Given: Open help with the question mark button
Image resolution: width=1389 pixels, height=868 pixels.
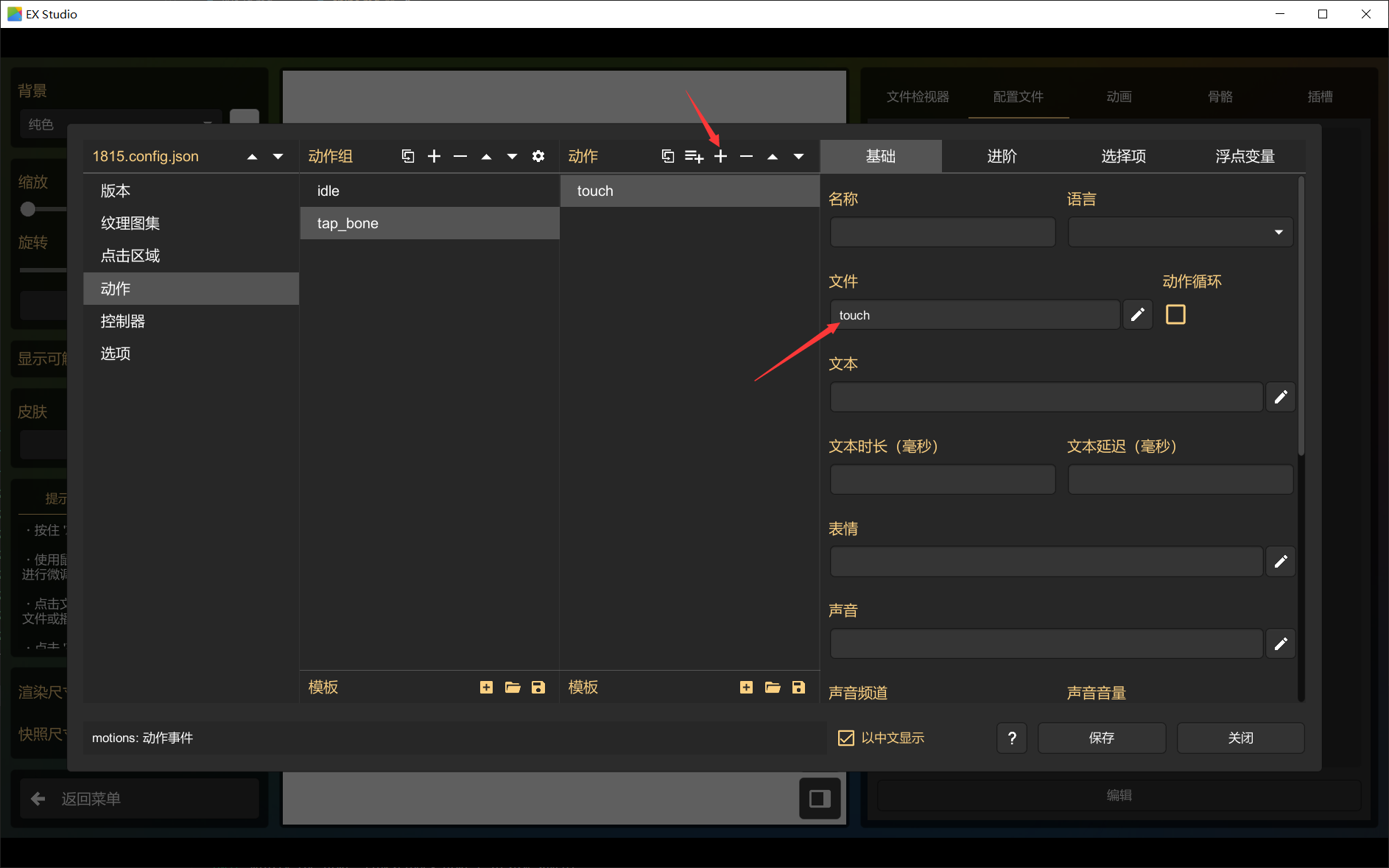Looking at the screenshot, I should pos(1012,738).
